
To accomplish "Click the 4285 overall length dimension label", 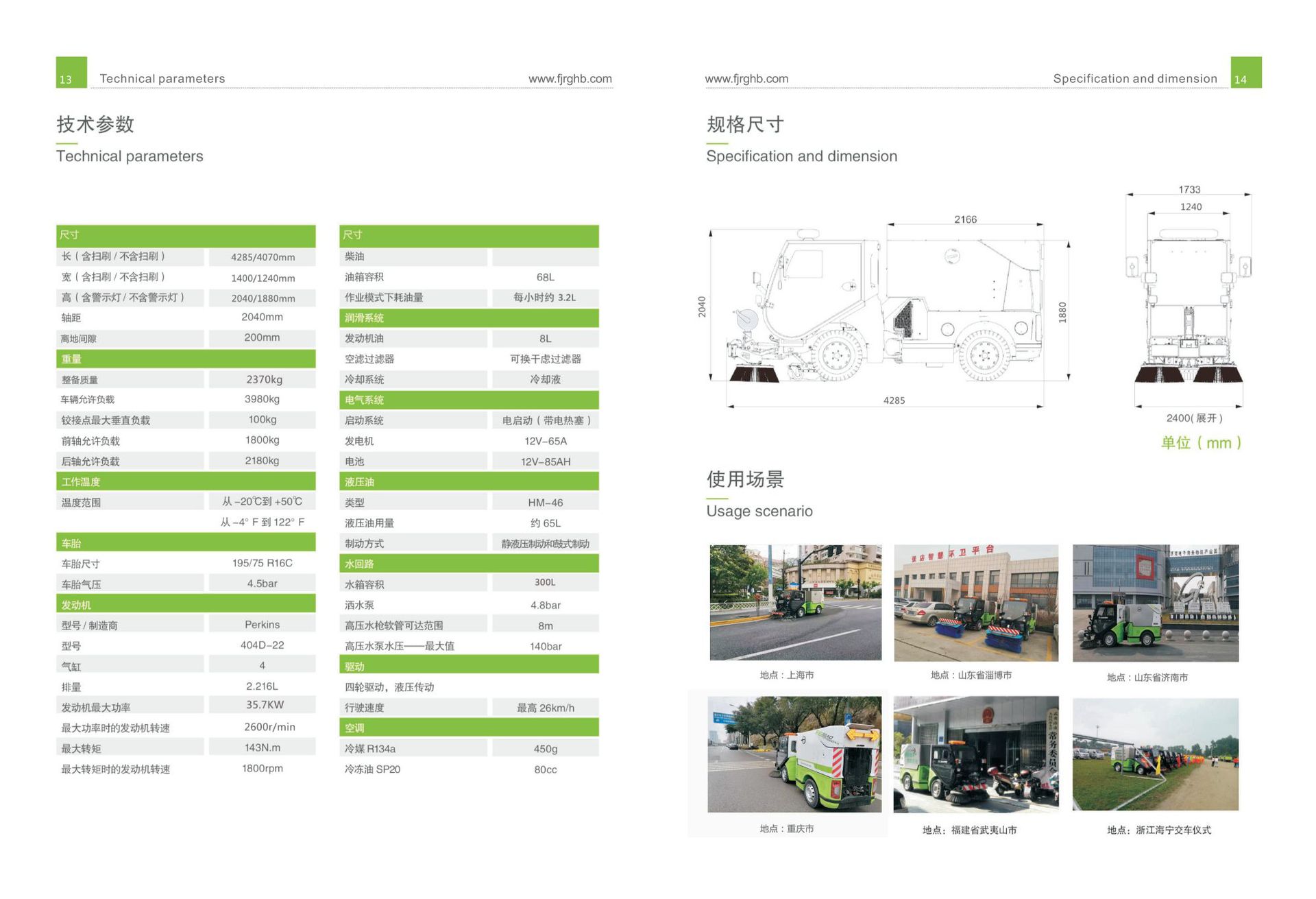I will click(894, 400).
